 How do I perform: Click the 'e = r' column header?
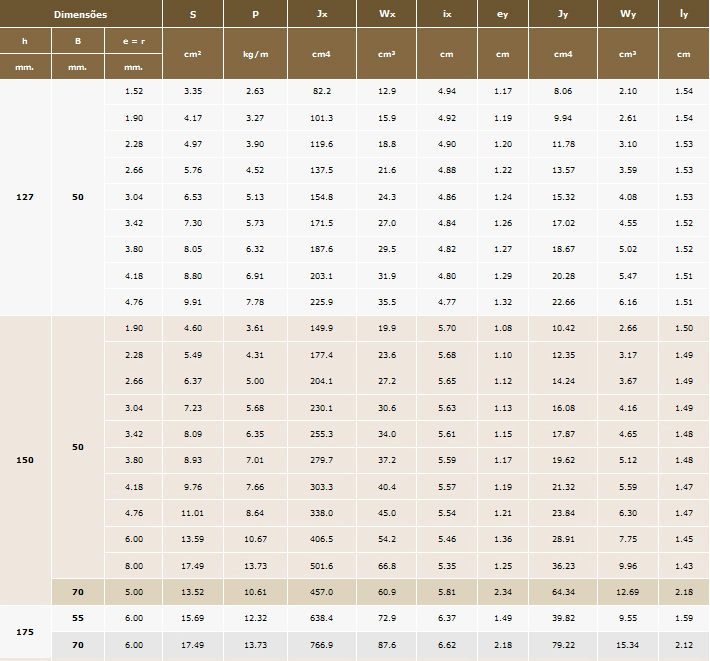134,41
